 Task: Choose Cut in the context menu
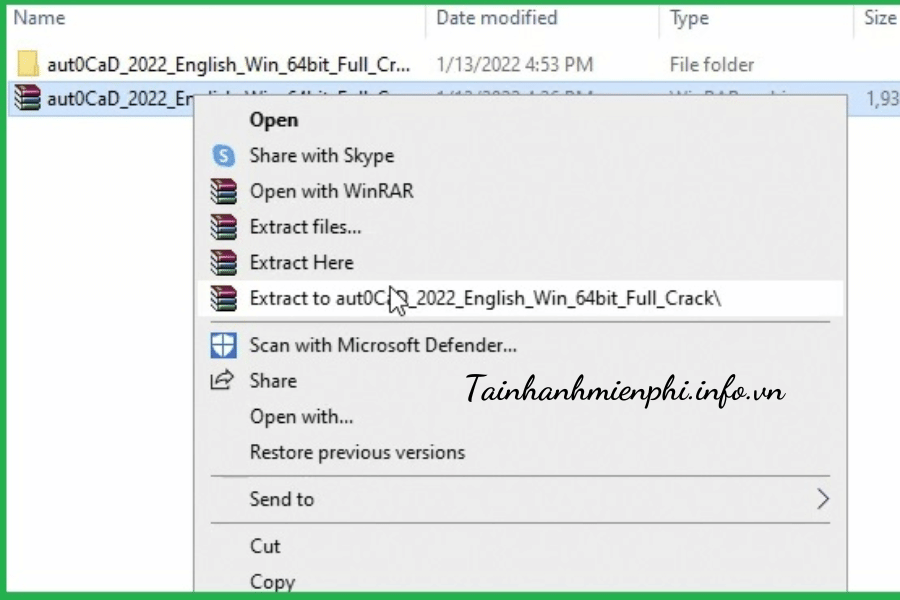(265, 546)
